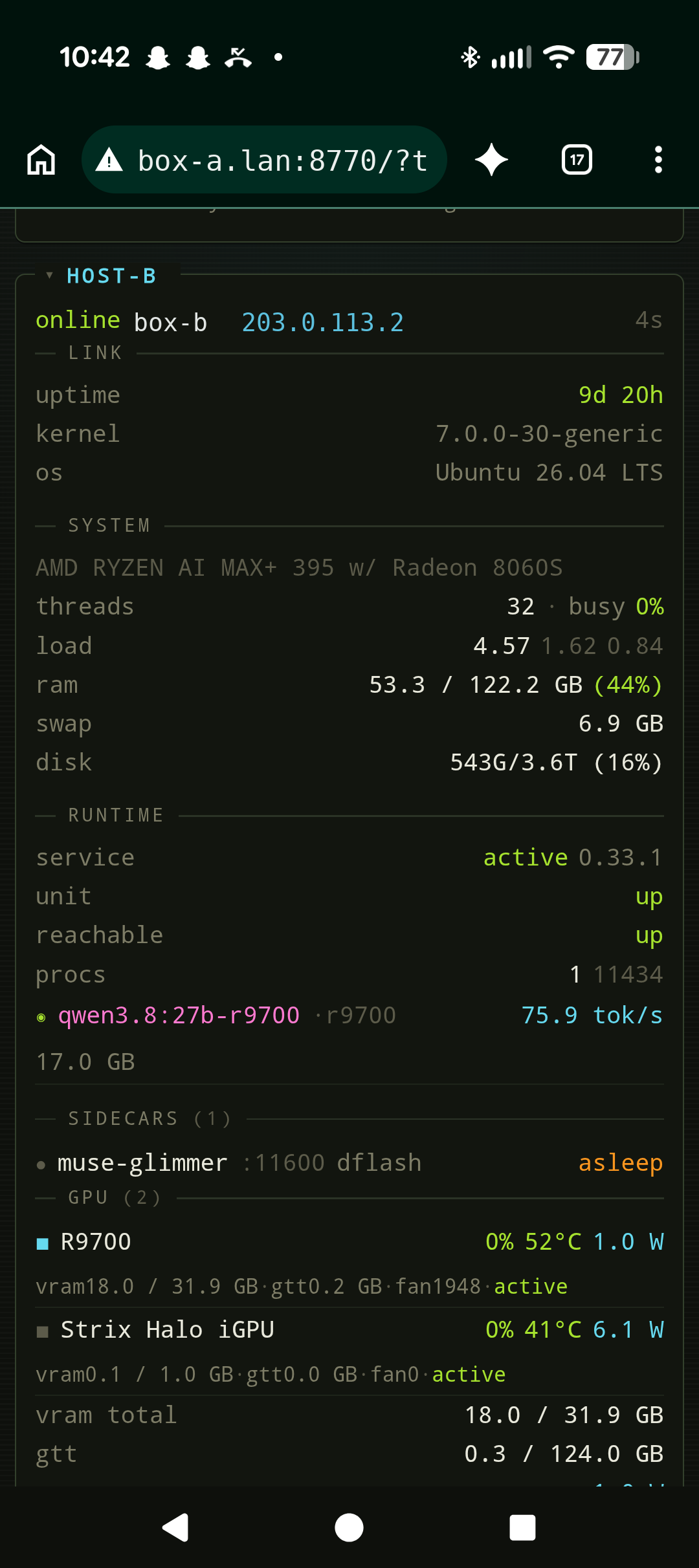Tap the battery indicator showing 77
699x1568 pixels.
pos(613,57)
